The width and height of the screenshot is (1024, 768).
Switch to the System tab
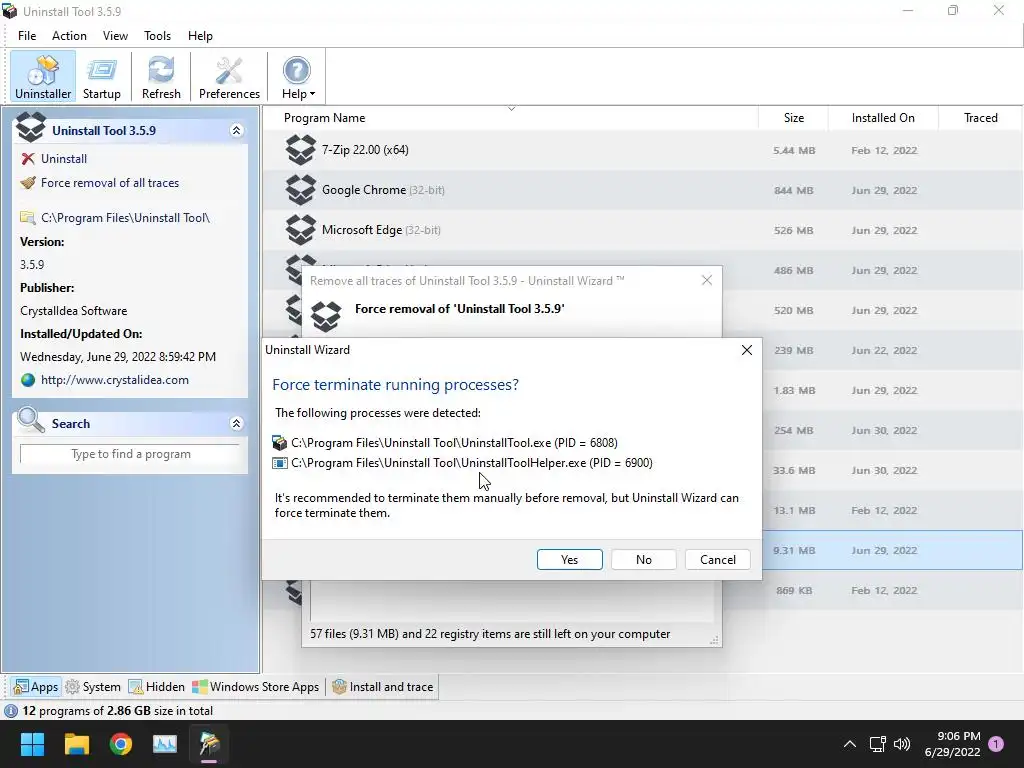pos(93,687)
